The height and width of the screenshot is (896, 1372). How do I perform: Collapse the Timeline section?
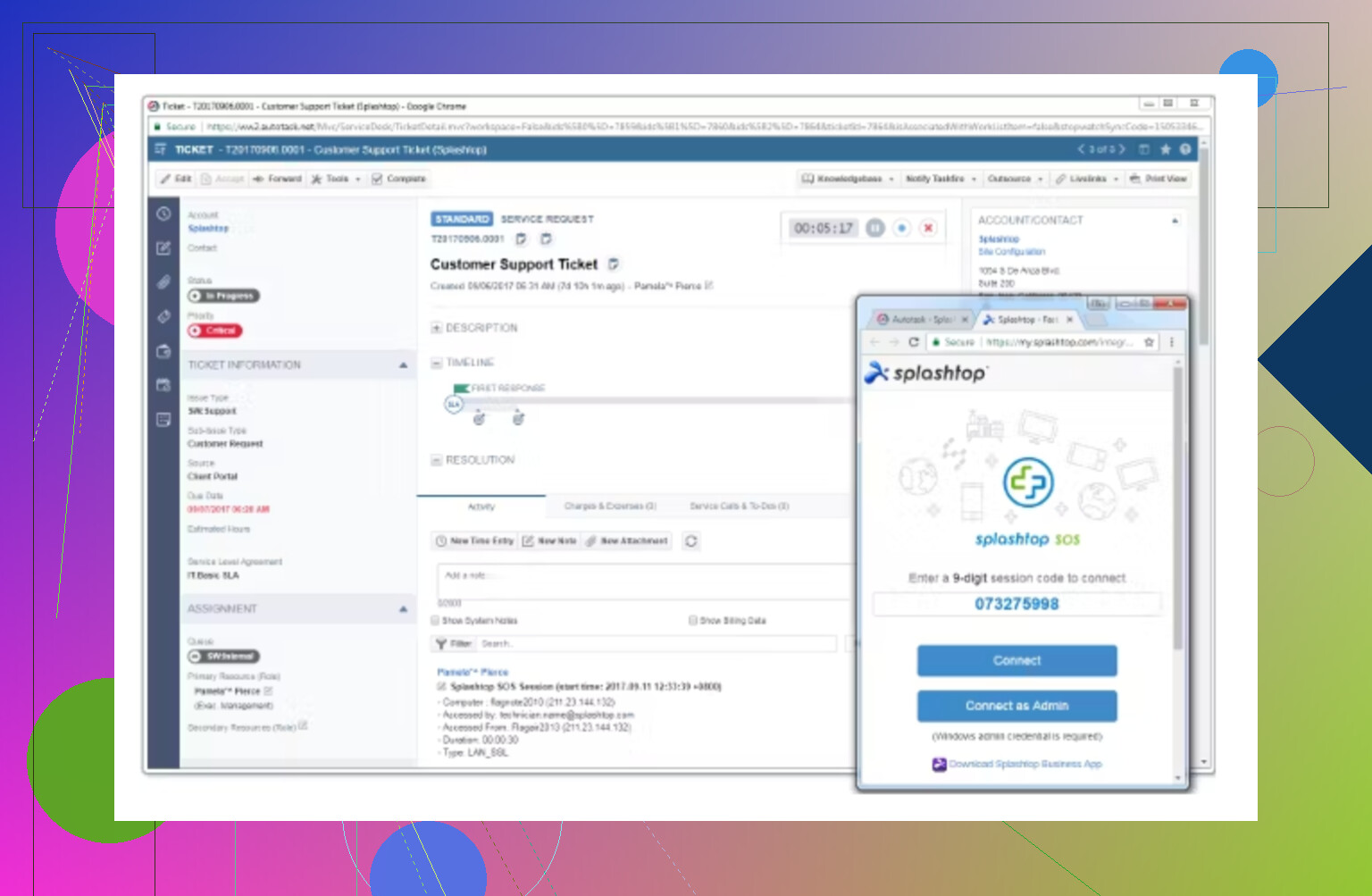coord(437,363)
